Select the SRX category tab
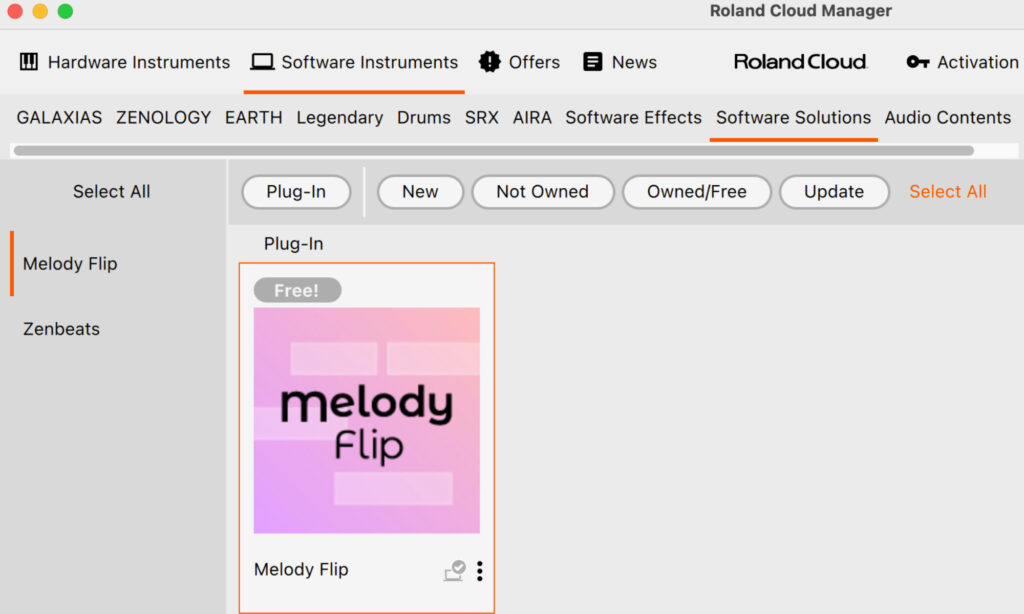Image resolution: width=1024 pixels, height=614 pixels. click(481, 118)
